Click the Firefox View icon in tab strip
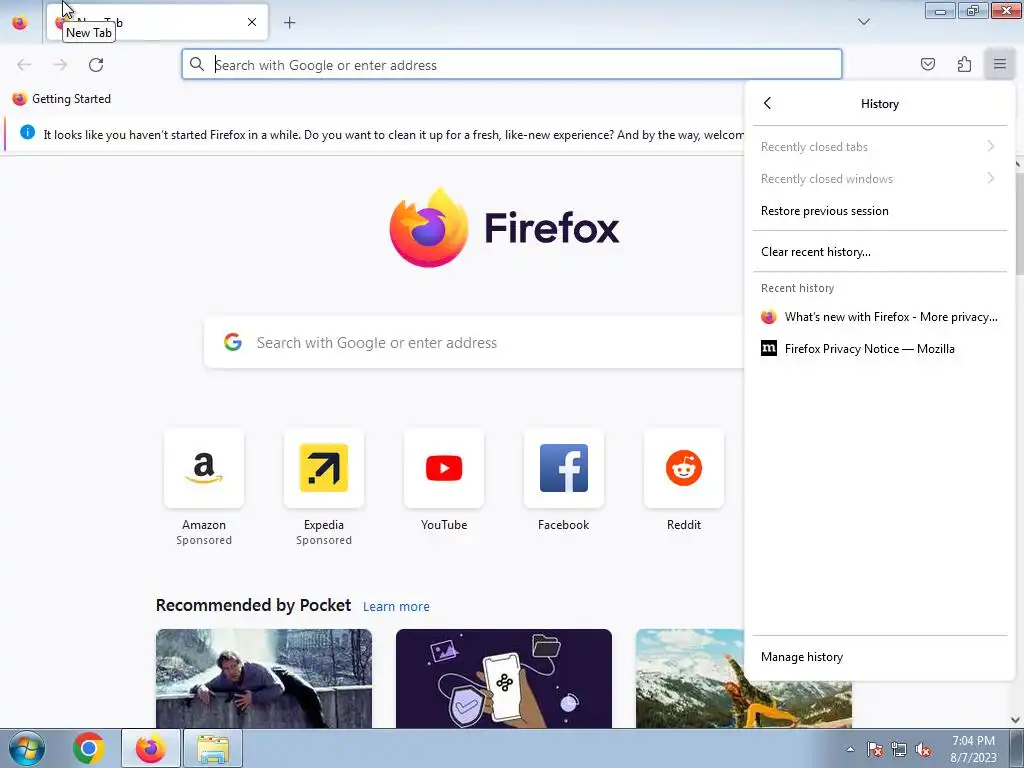The width and height of the screenshot is (1024, 768). pyautogui.click(x=20, y=23)
